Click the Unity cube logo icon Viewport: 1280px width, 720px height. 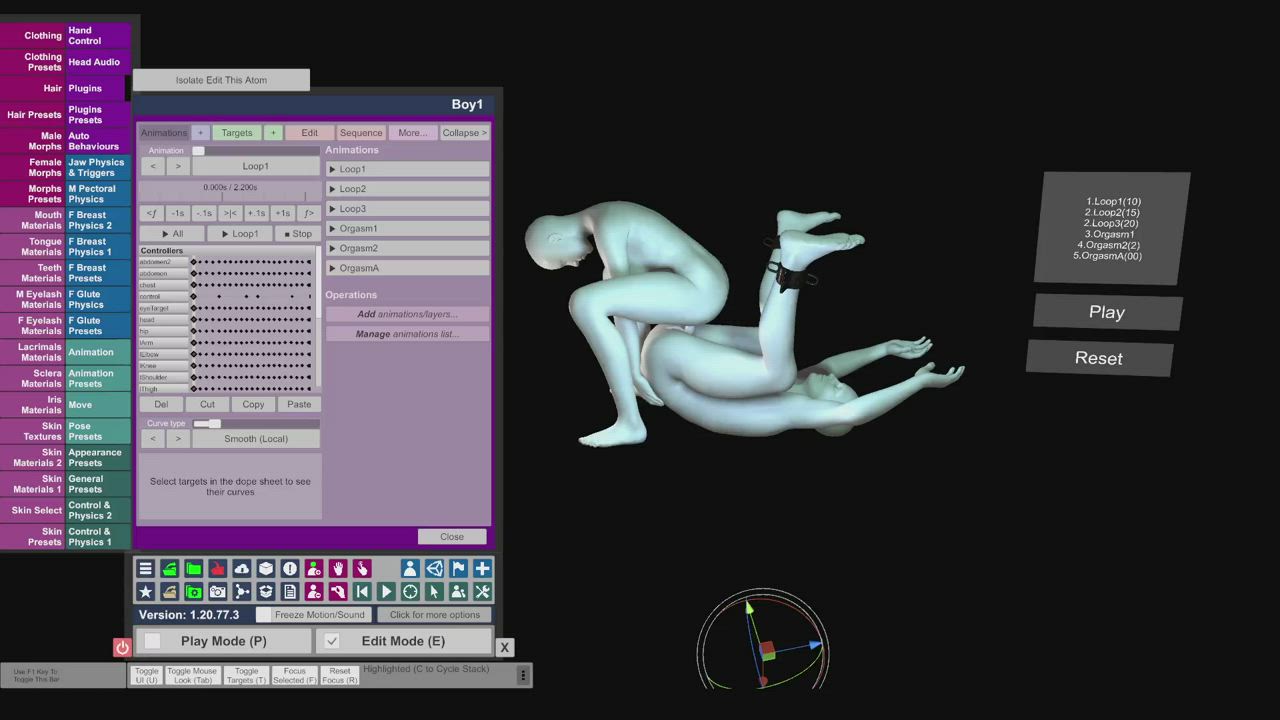pos(434,568)
